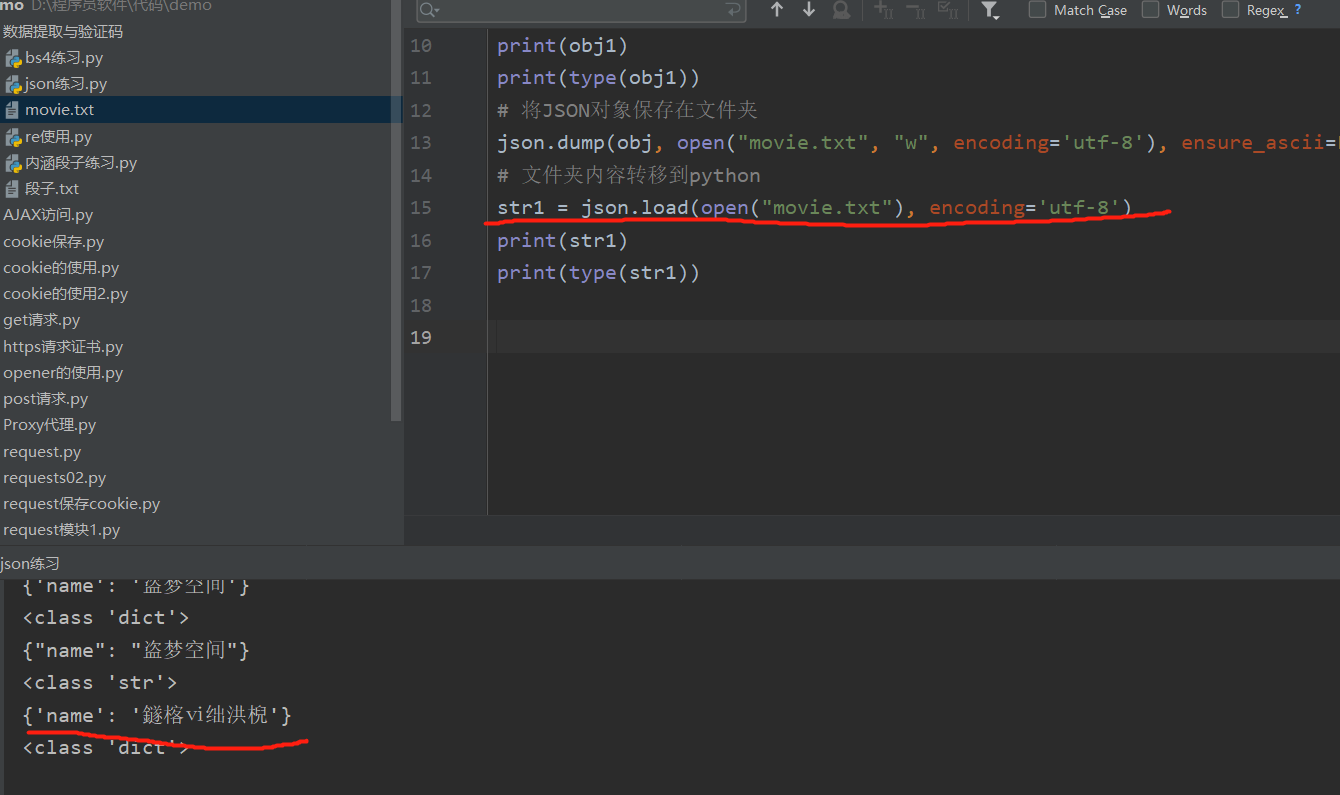Image resolution: width=1340 pixels, height=795 pixels.
Task: Open 内涵段子练习.py file
Action: (x=81, y=163)
